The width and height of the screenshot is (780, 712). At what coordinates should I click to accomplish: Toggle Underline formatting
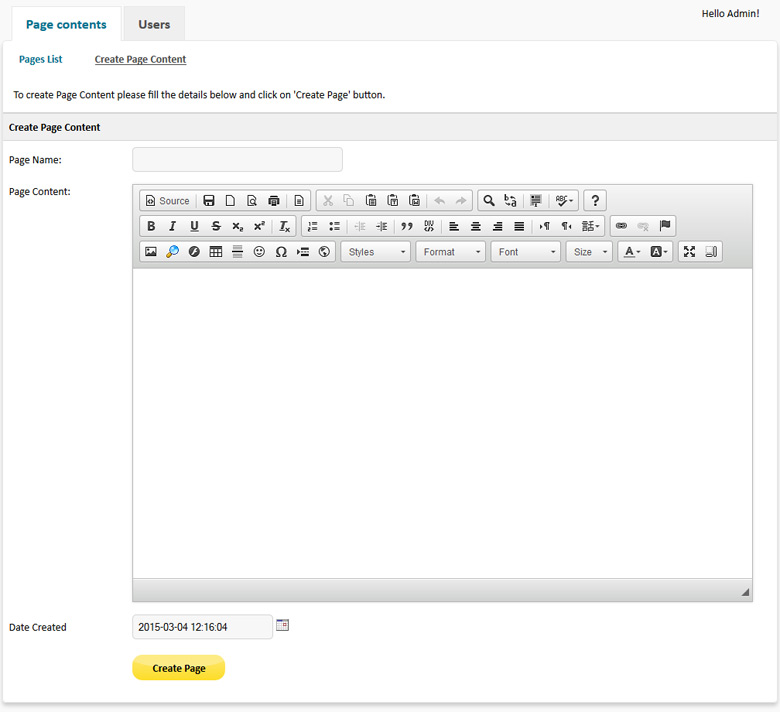click(195, 226)
